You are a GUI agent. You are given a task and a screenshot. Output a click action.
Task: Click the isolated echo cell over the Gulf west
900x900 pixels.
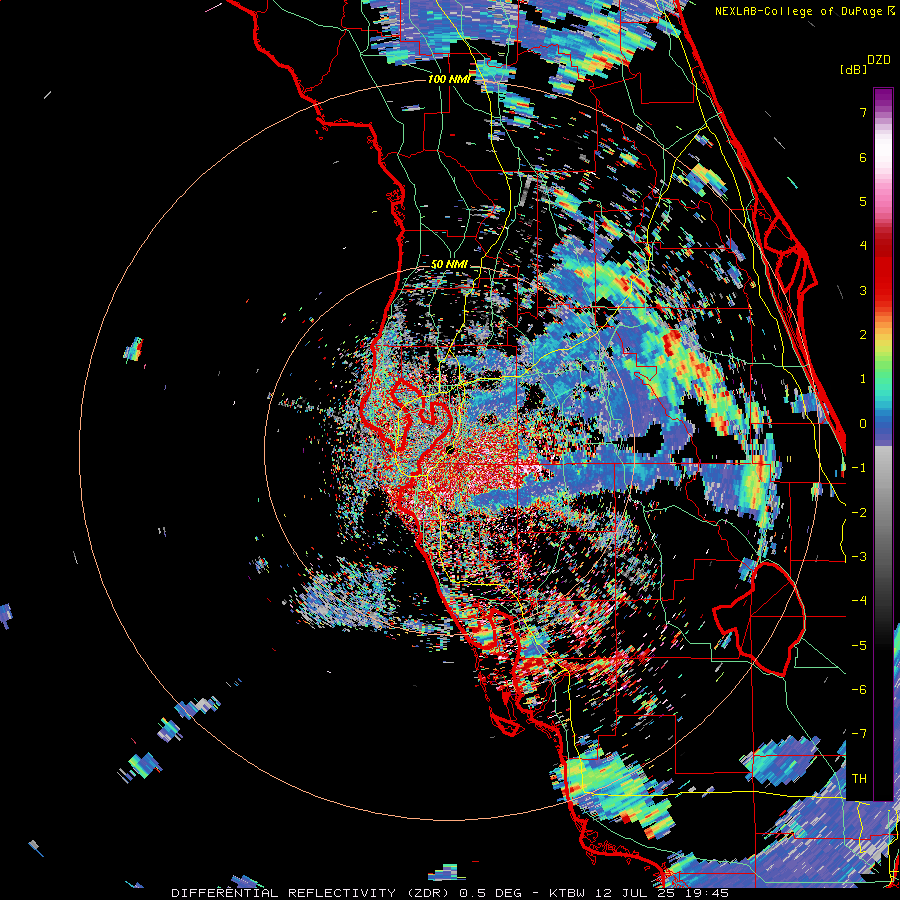click(133, 349)
